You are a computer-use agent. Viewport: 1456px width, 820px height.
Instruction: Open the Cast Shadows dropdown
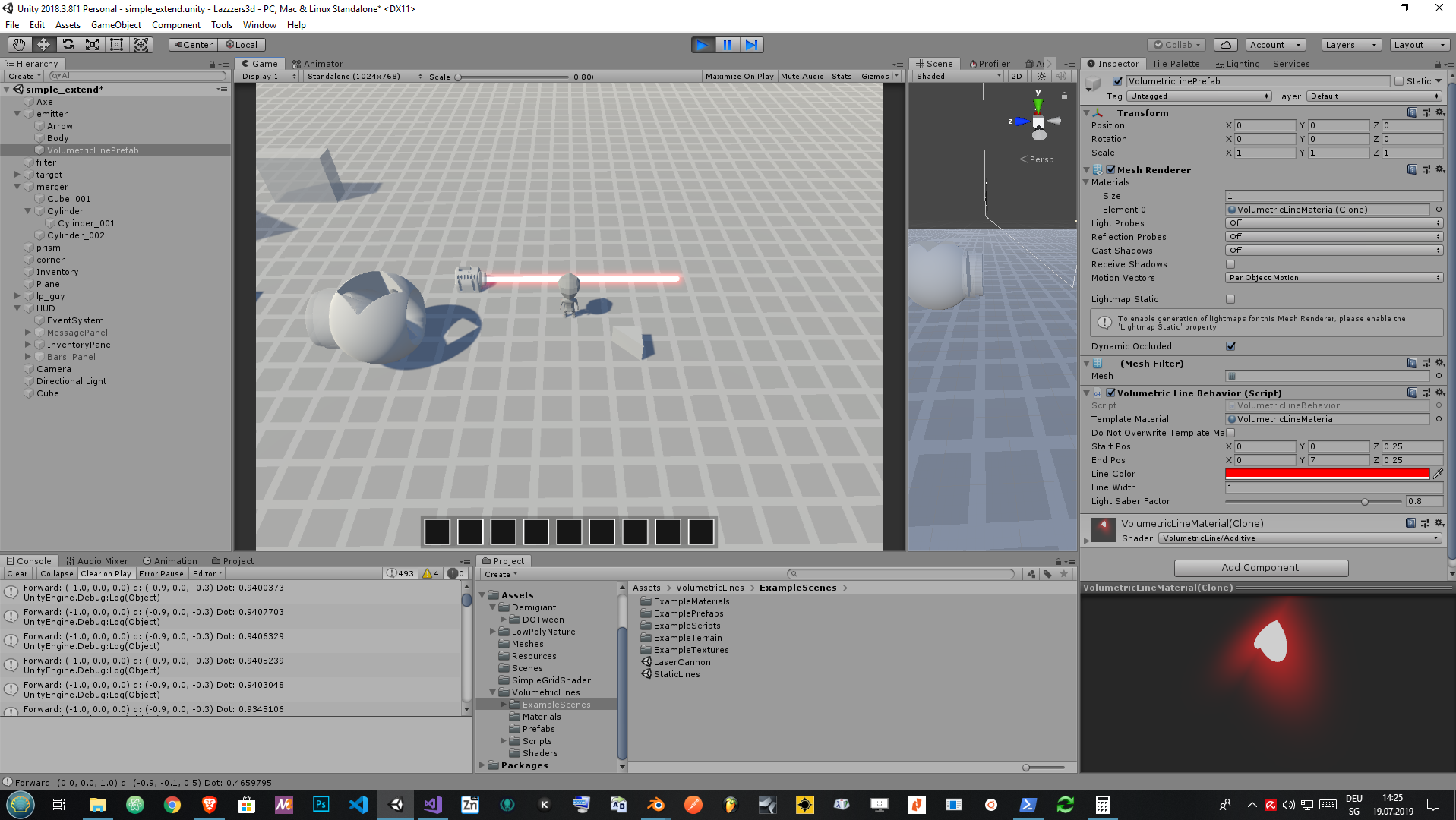pos(1333,251)
